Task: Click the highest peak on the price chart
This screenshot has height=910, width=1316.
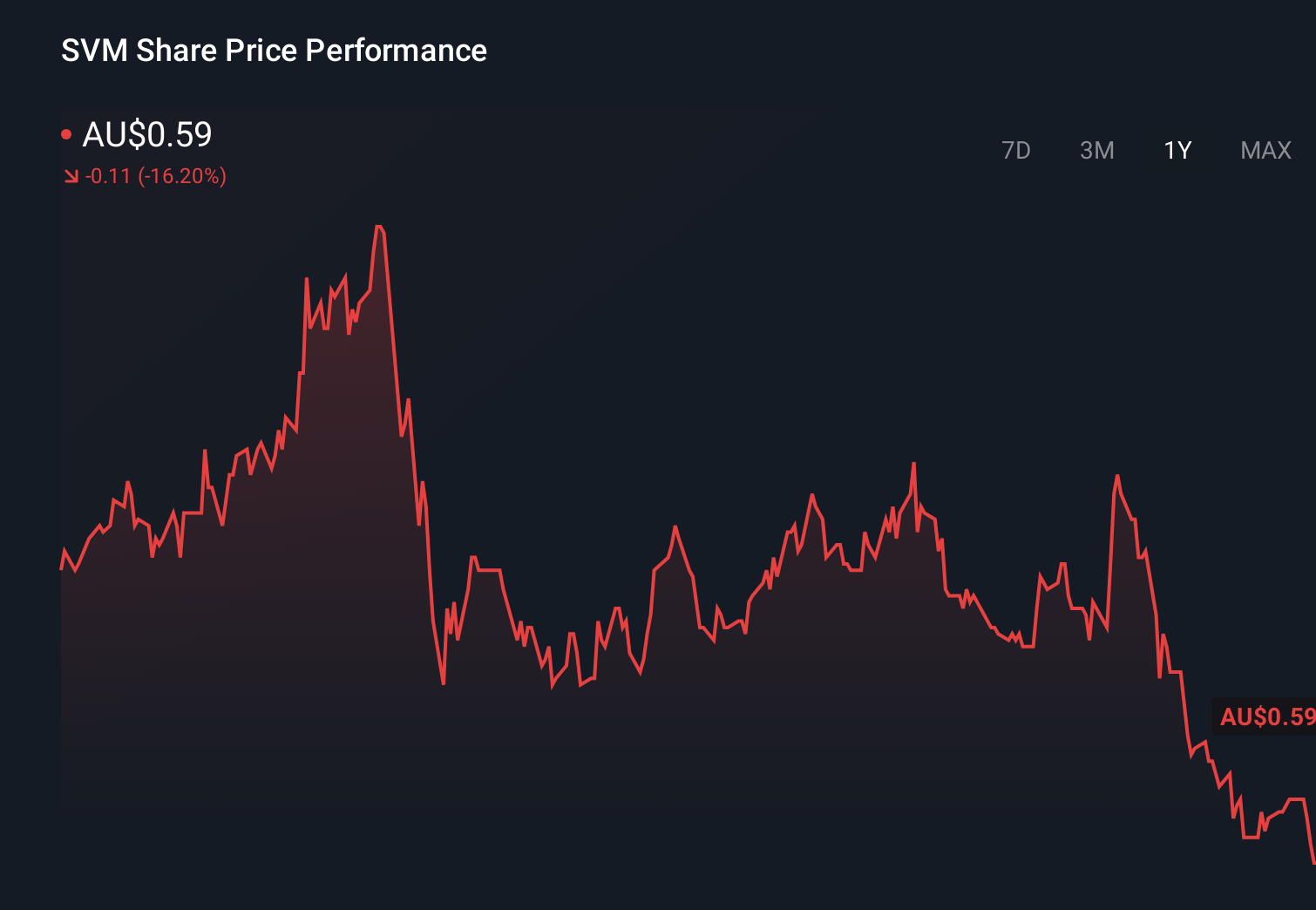Action: (379, 227)
